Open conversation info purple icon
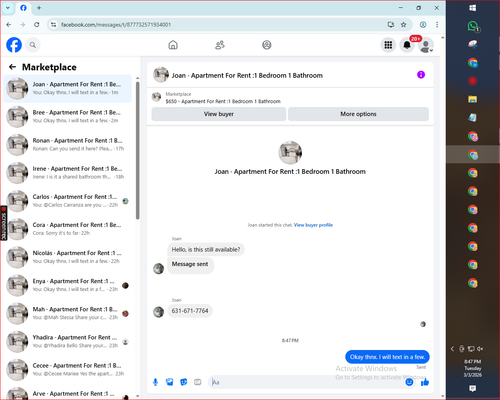The image size is (500, 400). pos(421,75)
